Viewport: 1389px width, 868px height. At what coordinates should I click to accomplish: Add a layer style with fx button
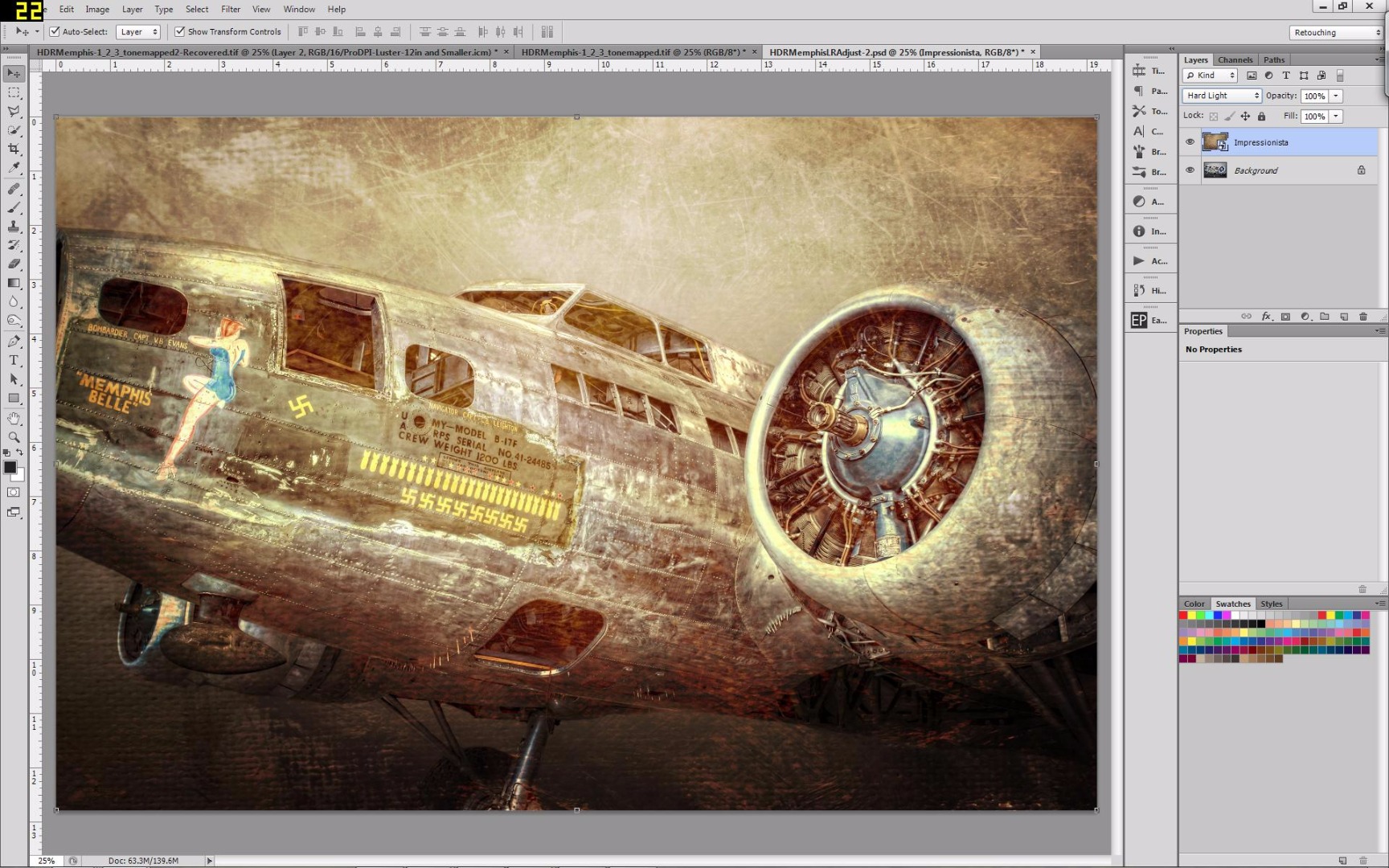coord(1266,317)
